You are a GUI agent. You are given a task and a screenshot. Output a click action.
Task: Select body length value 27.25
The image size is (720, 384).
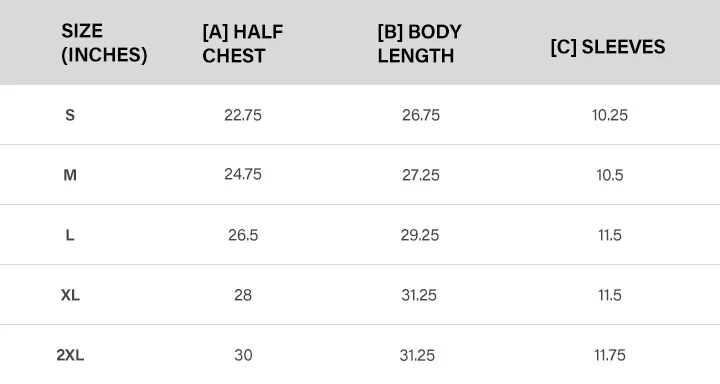421,175
